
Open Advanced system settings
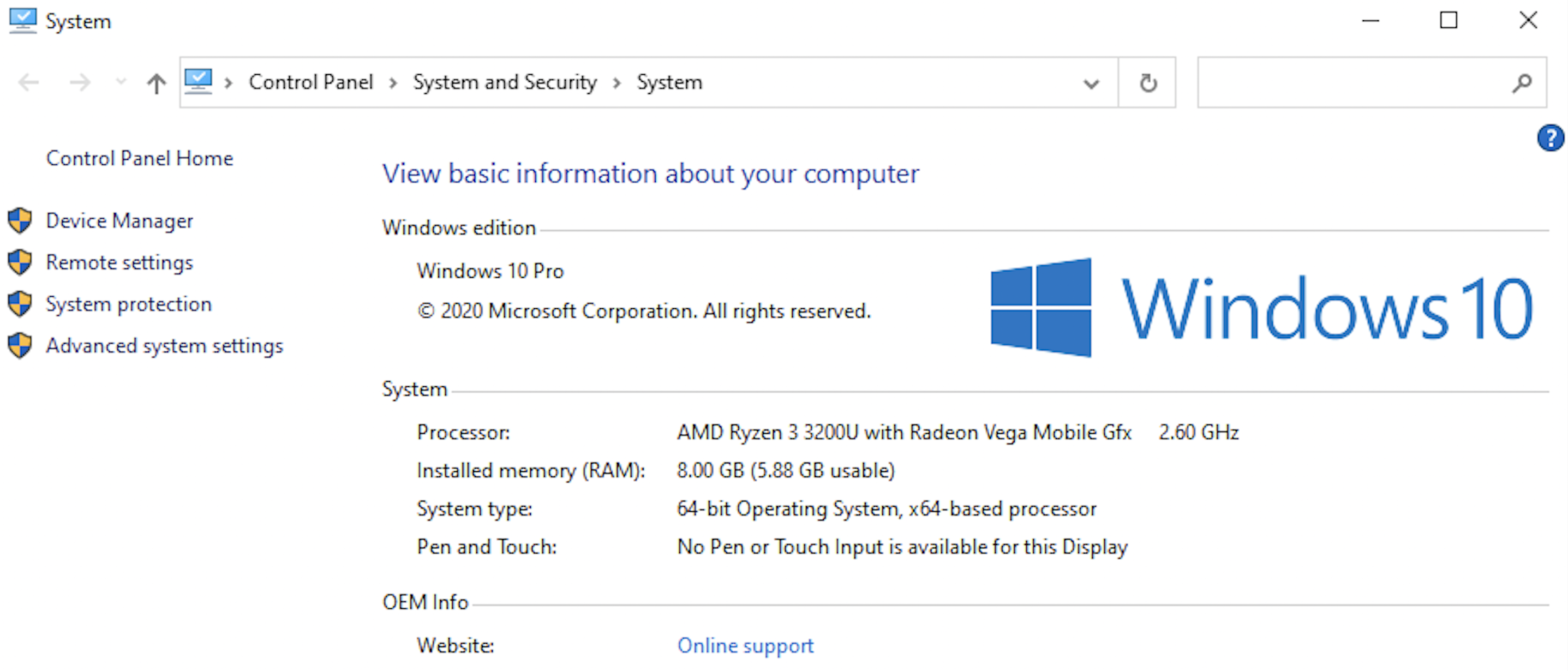click(x=164, y=346)
